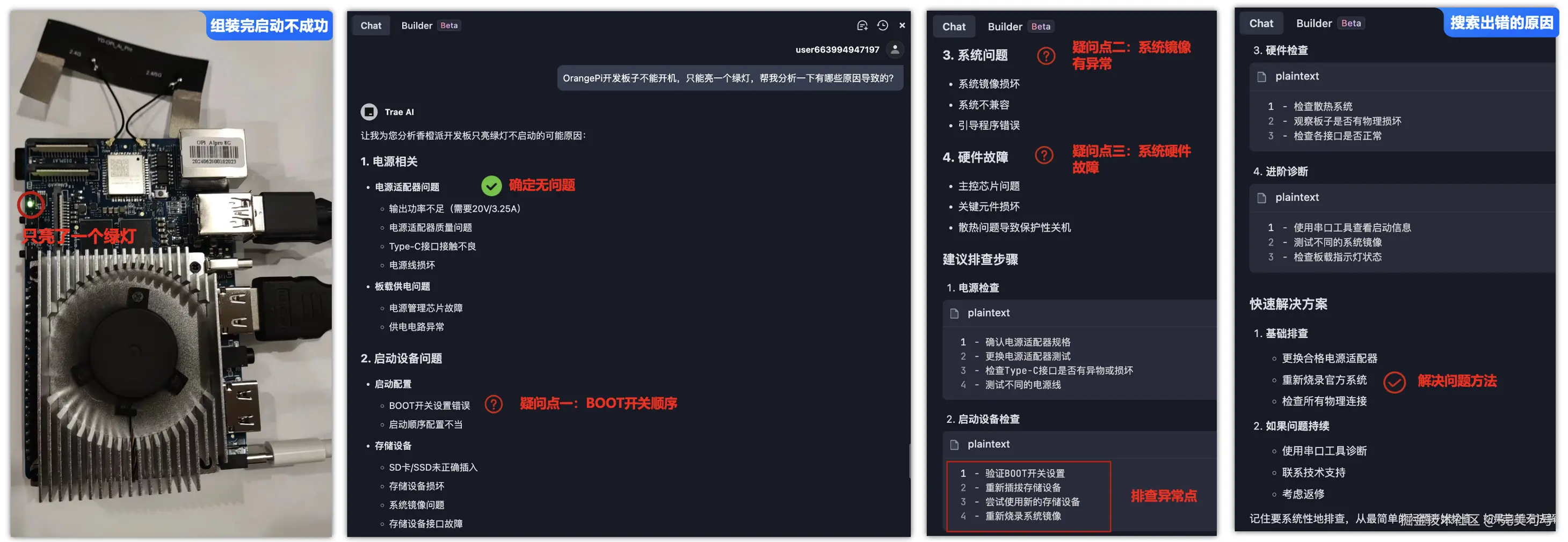Click file icon of plaintext block under 进阶诊断
The image size is (1568, 542).
click(1261, 197)
